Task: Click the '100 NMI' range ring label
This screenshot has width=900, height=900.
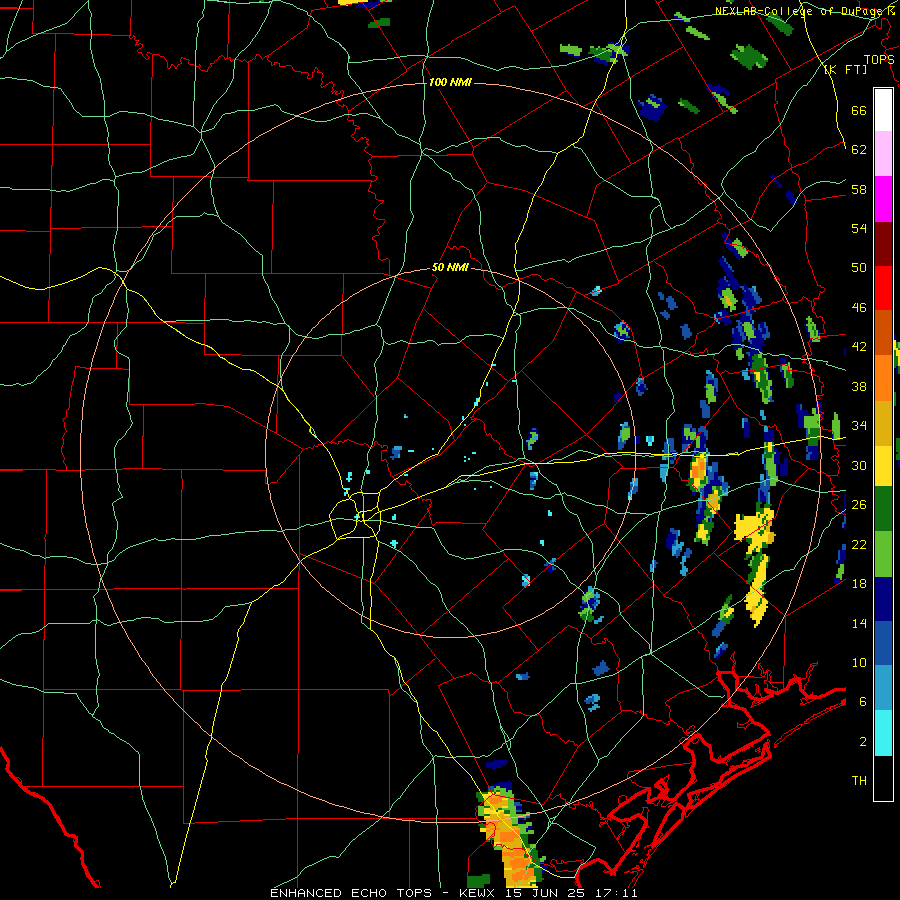Action: 450,82
